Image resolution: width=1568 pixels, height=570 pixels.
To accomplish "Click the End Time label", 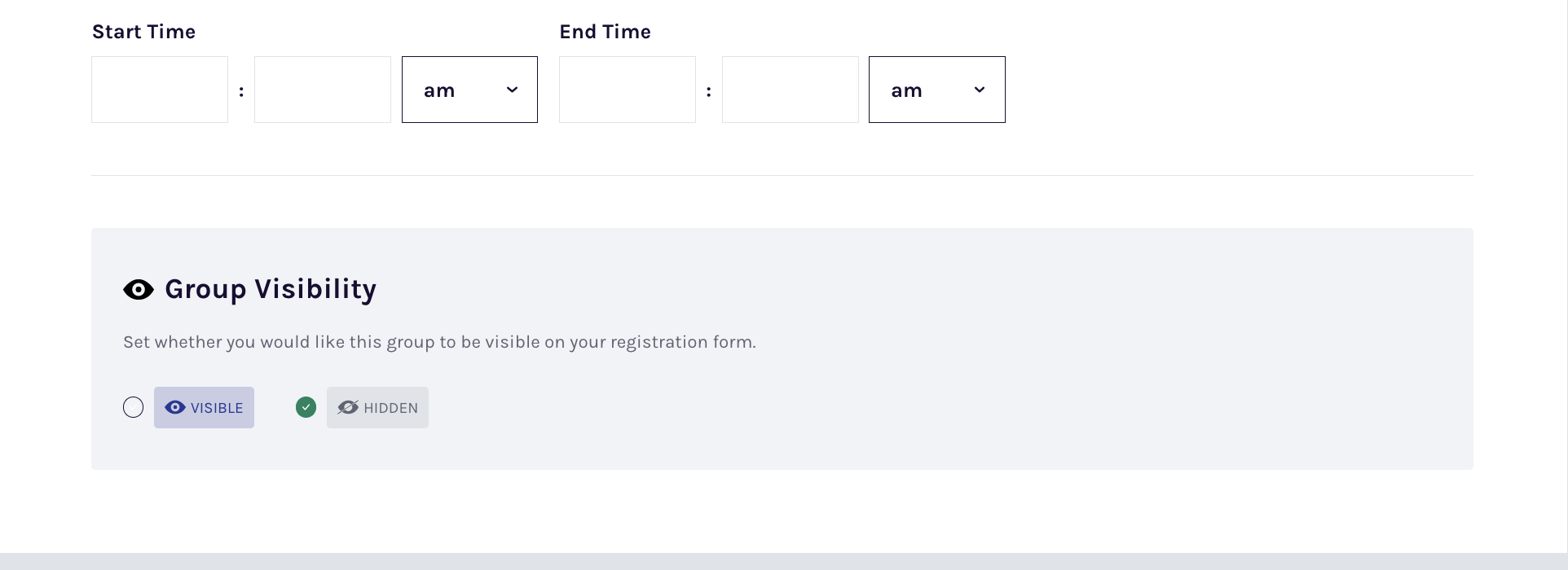I will tap(605, 32).
